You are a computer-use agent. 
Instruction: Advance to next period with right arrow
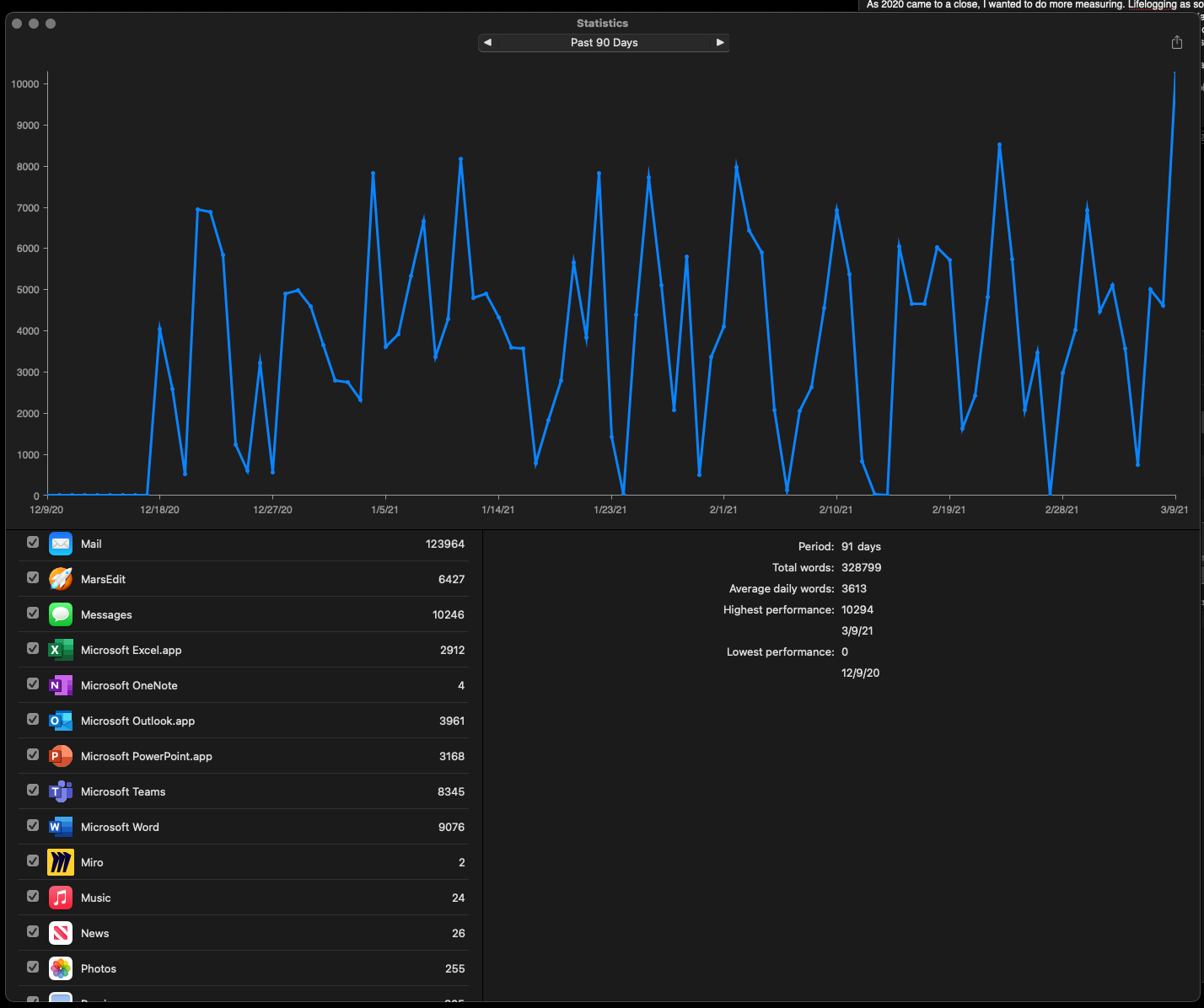pos(720,42)
